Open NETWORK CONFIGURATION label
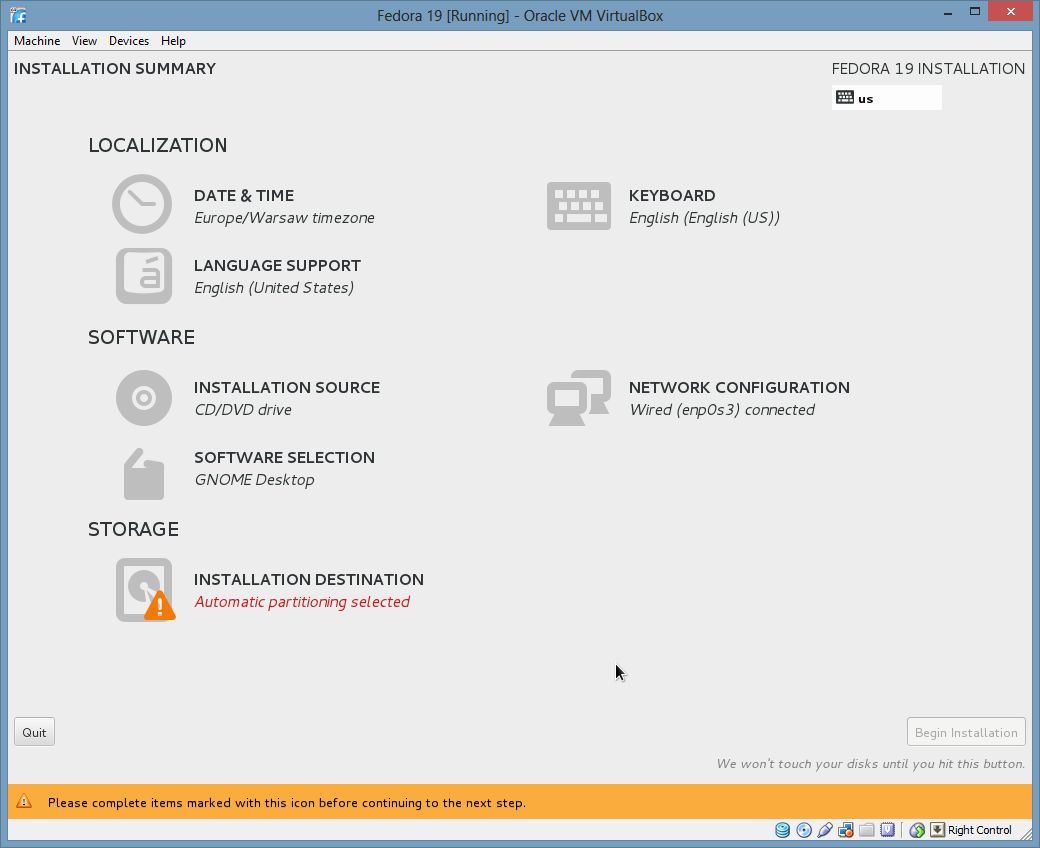Screen dimensions: 1040x848 coord(739,387)
